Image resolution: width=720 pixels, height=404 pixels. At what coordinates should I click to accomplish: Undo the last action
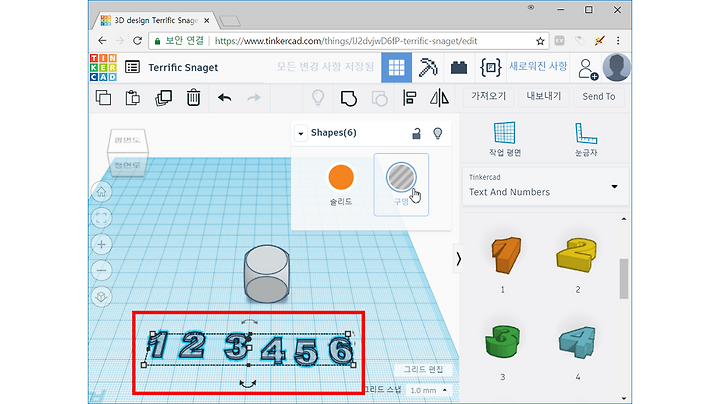pyautogui.click(x=225, y=97)
